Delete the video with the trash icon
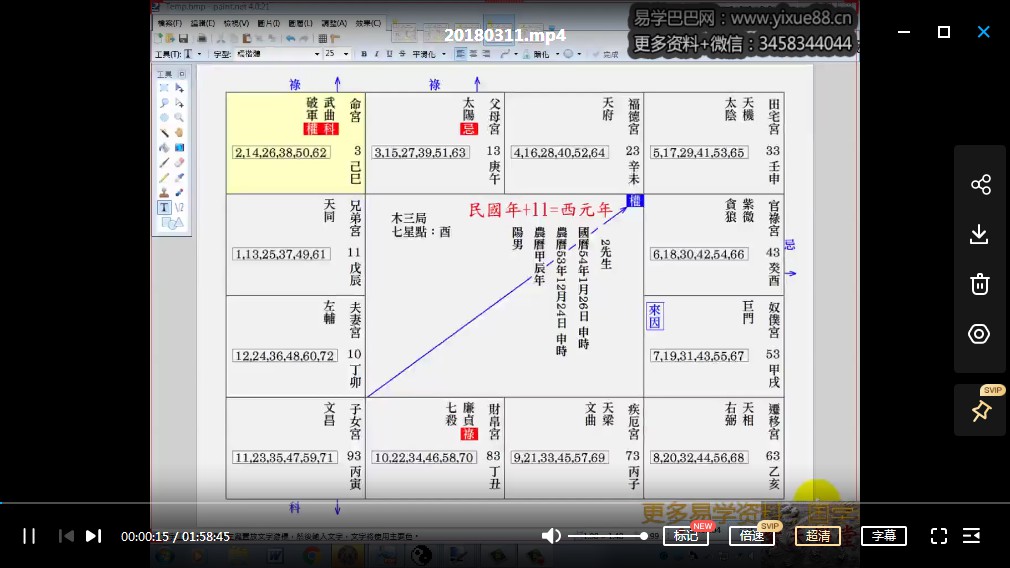1010x568 pixels. (x=980, y=284)
